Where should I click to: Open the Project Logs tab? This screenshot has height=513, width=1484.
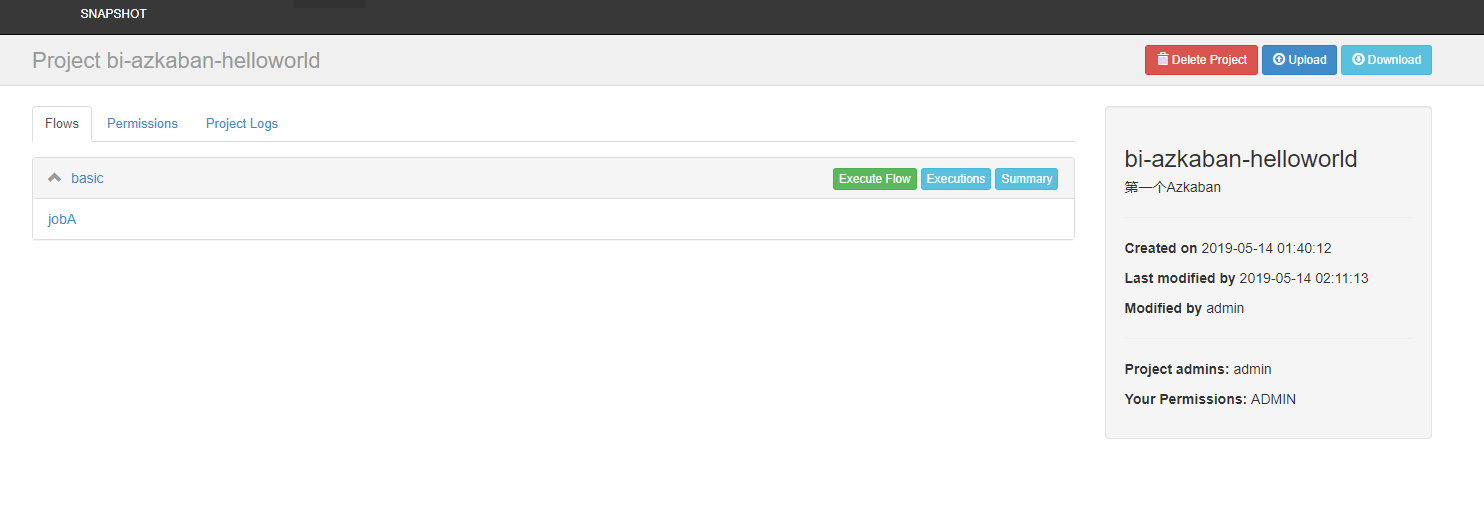(242, 124)
